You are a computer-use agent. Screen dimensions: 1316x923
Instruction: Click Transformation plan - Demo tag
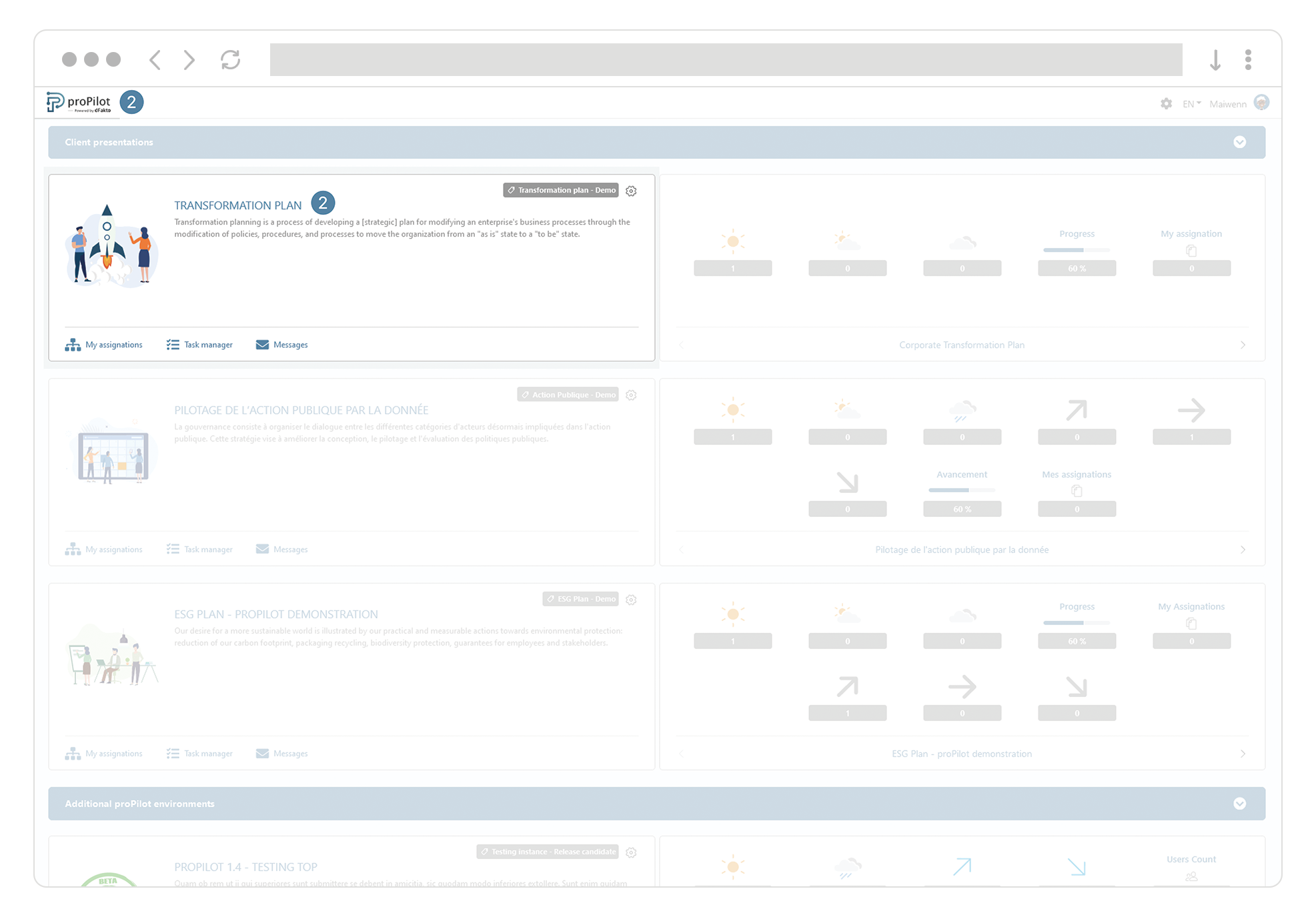(x=560, y=190)
